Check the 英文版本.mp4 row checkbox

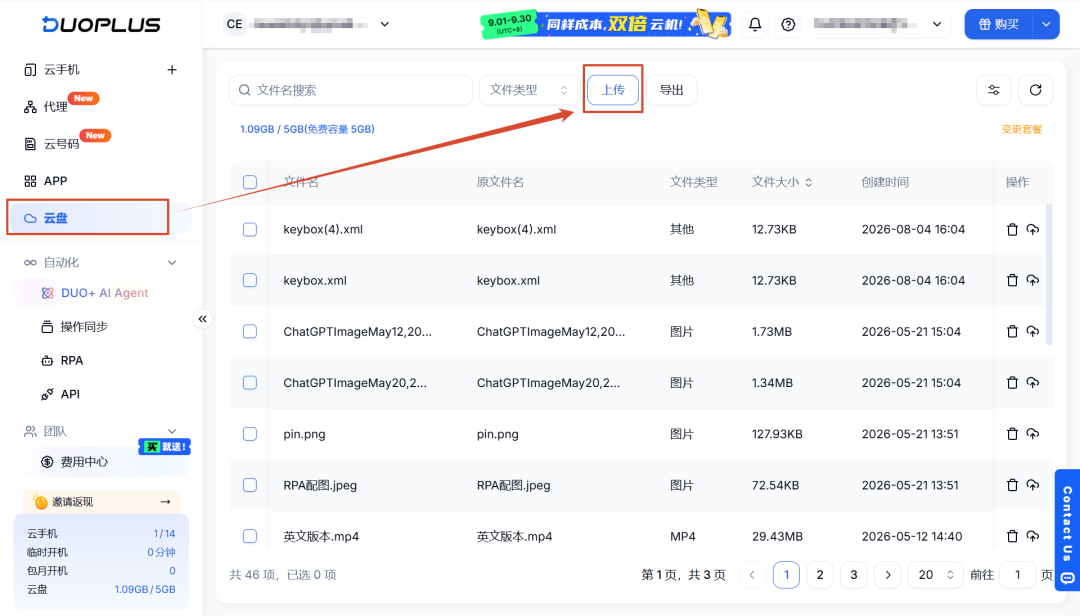(x=250, y=536)
